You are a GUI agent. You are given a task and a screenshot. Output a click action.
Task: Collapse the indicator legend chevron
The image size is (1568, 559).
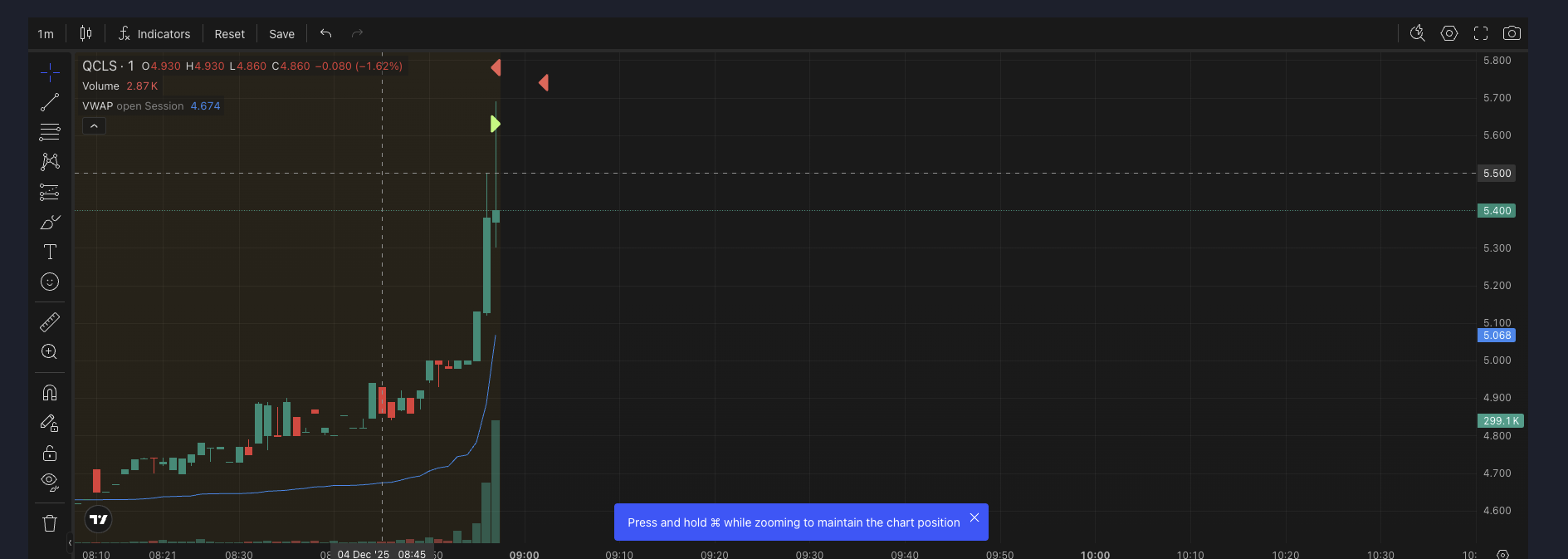click(x=94, y=126)
